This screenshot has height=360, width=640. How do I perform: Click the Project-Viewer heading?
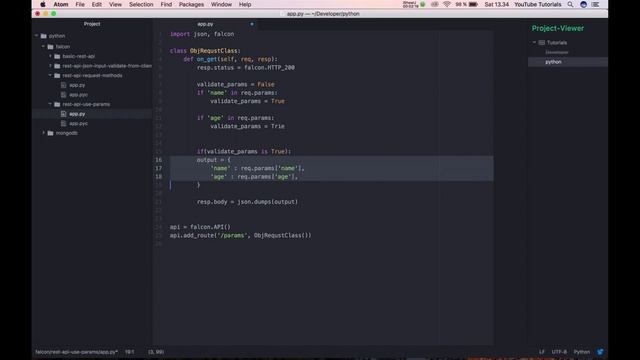click(558, 28)
